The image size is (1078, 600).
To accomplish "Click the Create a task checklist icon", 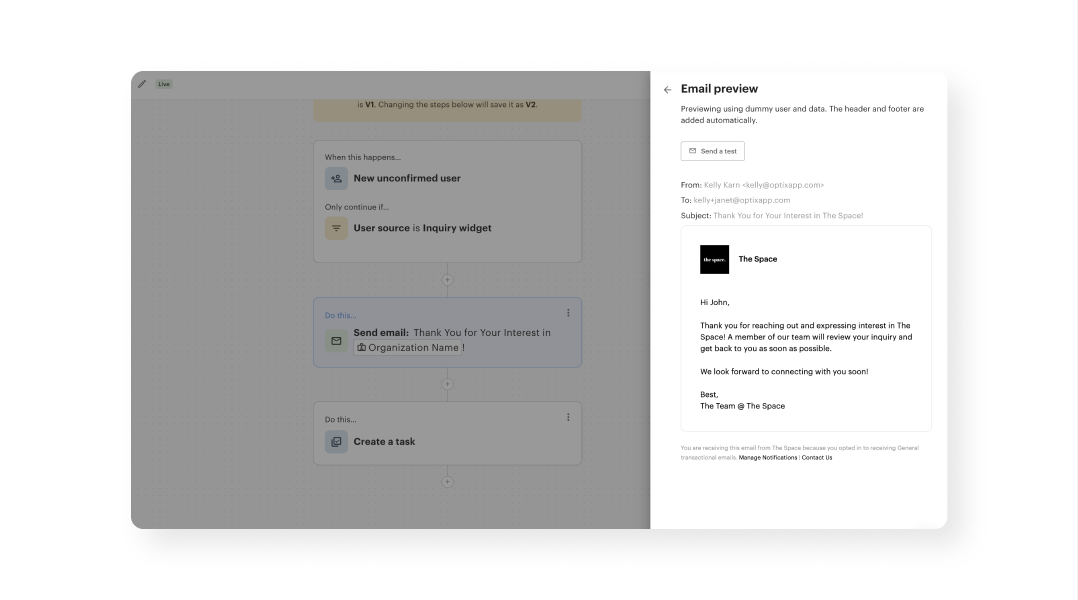I will tap(336, 441).
